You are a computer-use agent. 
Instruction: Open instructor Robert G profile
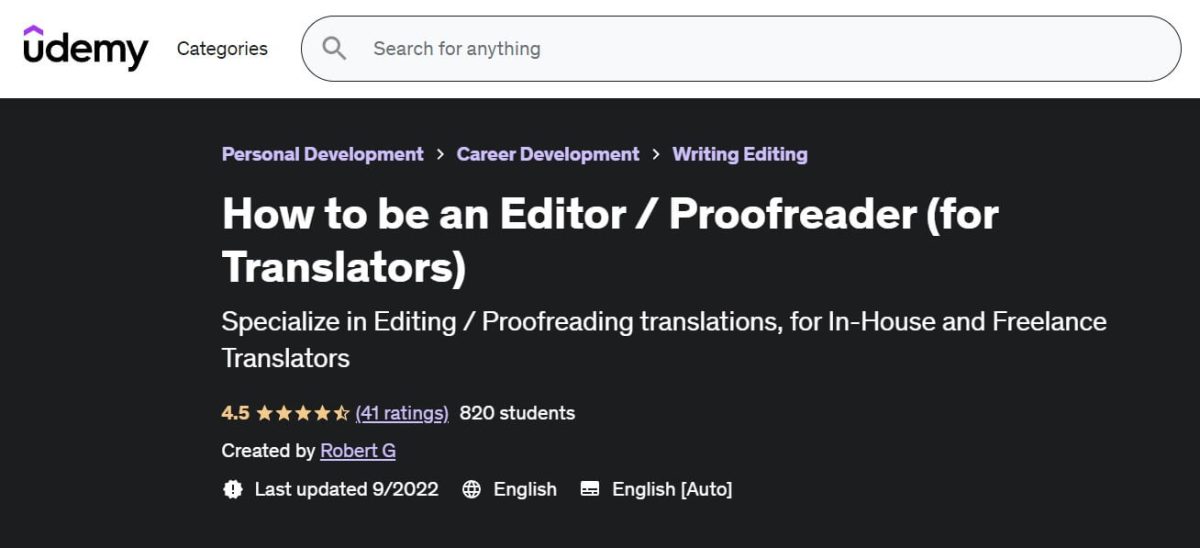(x=358, y=451)
